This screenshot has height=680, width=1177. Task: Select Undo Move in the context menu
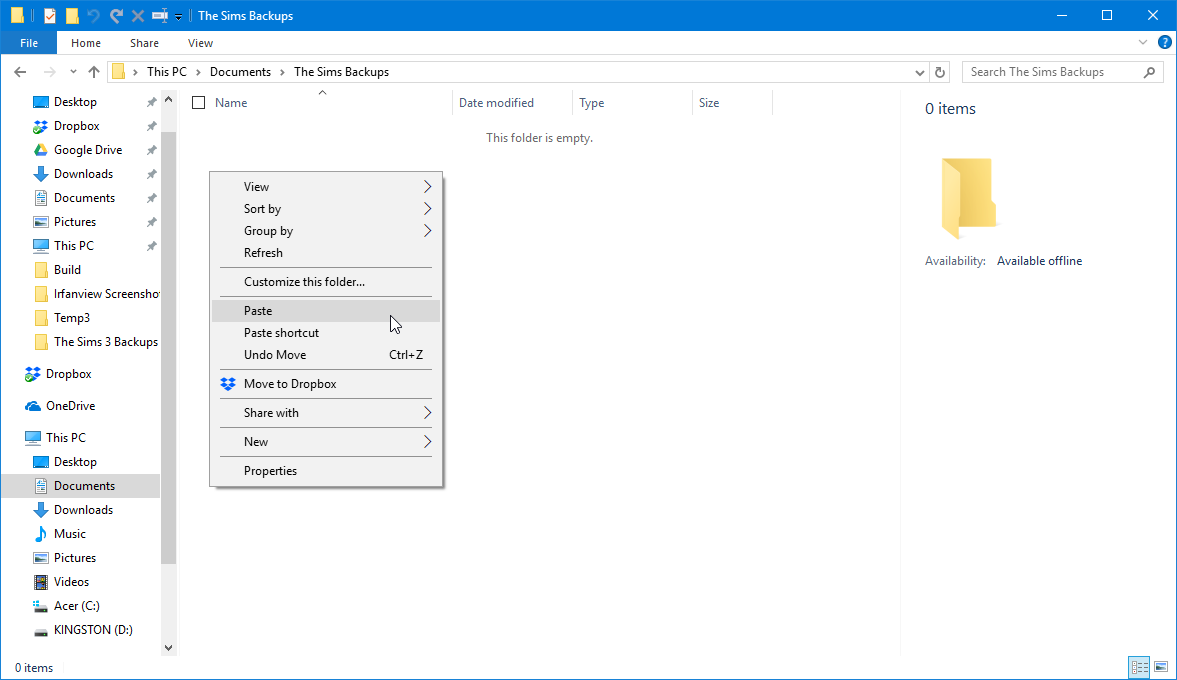pyautogui.click(x=326, y=355)
